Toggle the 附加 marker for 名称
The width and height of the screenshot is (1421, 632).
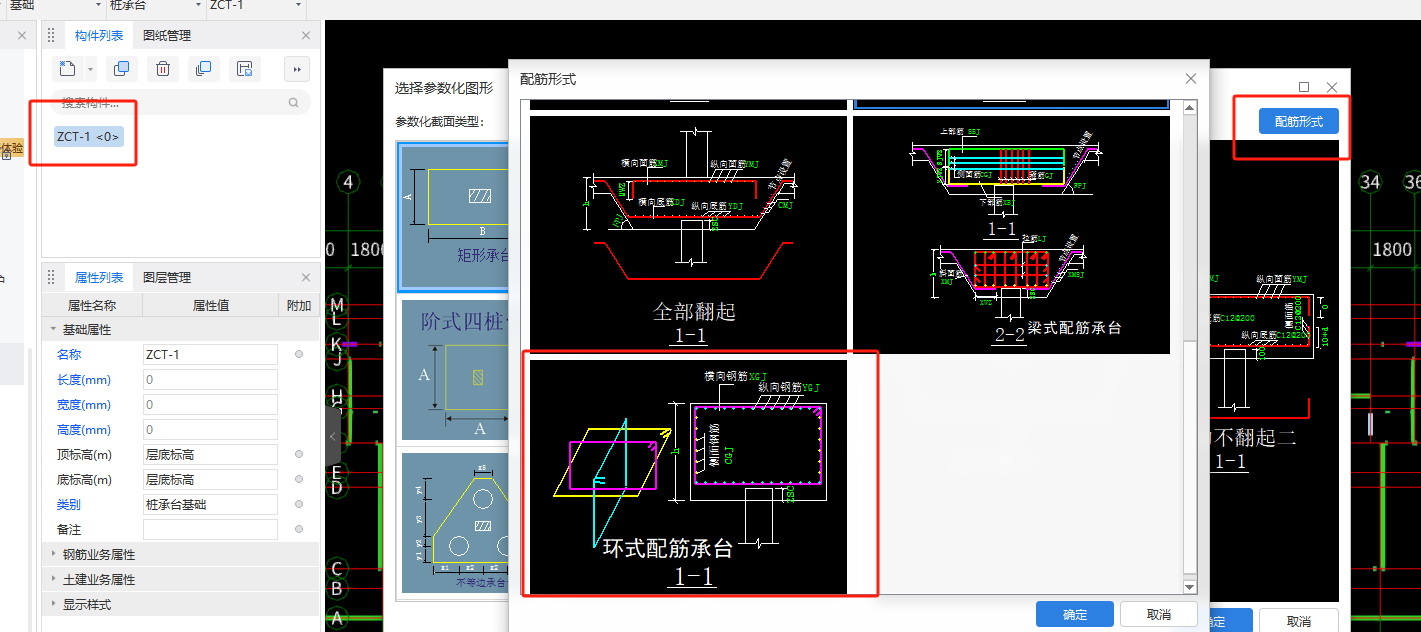click(x=299, y=354)
